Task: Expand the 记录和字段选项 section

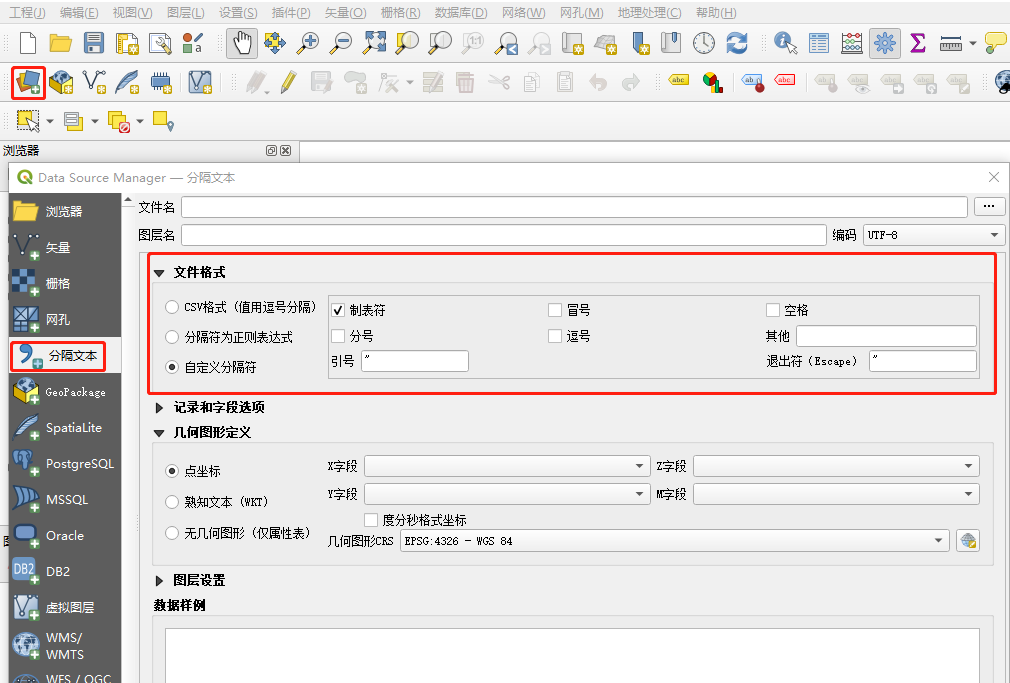Action: click(x=159, y=408)
